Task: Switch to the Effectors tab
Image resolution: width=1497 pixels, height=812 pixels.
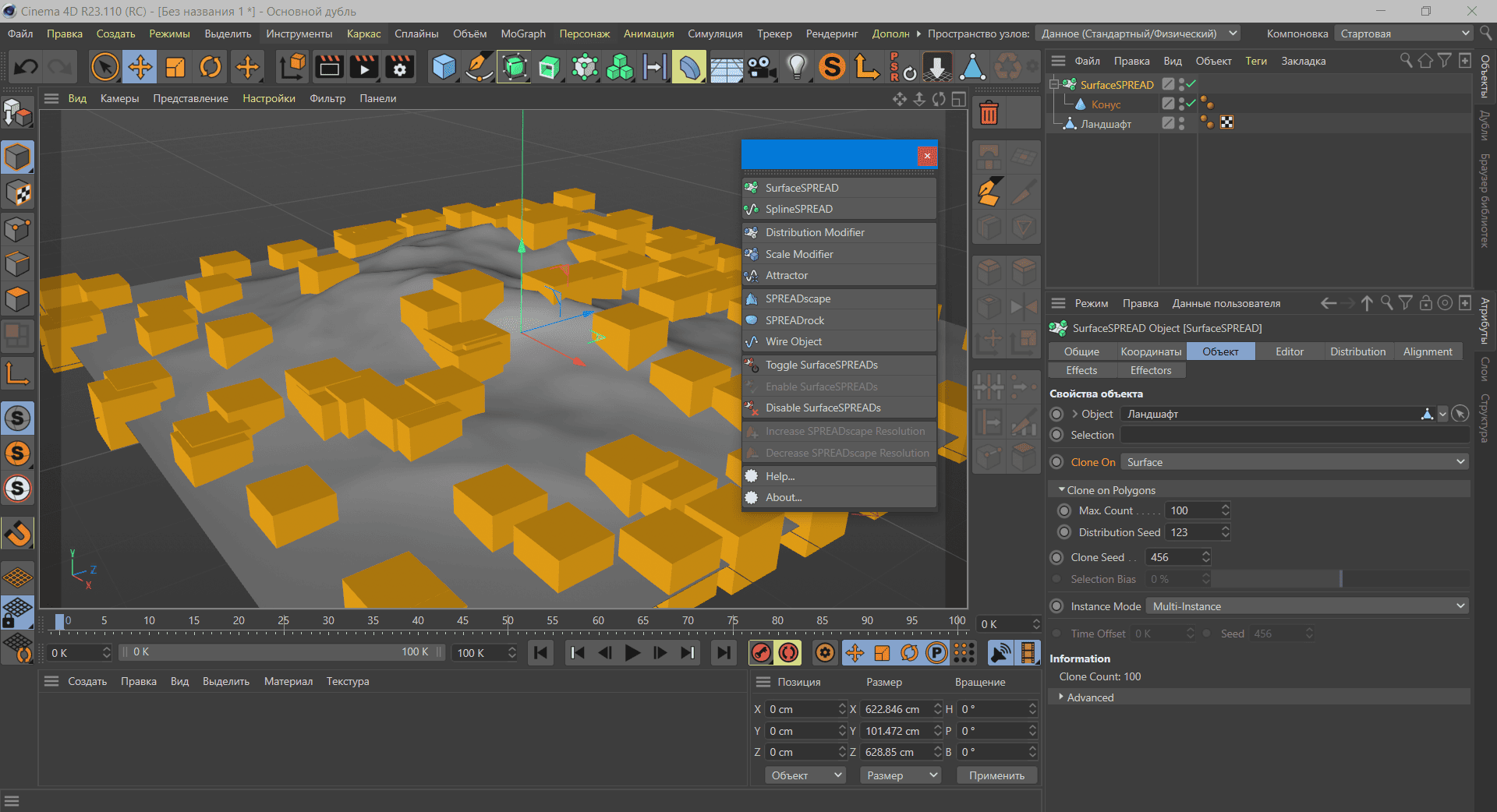Action: point(1151,370)
